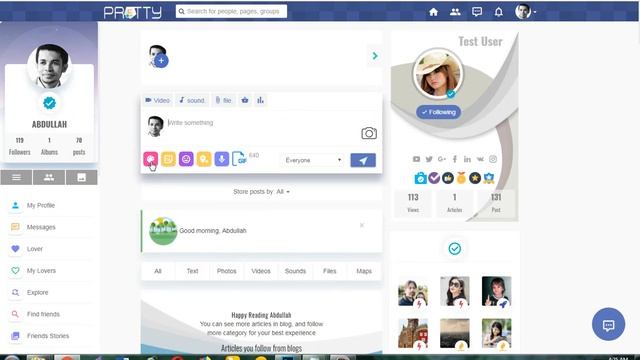Click Test User's Twitter icon
640x360 pixels.
pyautogui.click(x=429, y=159)
